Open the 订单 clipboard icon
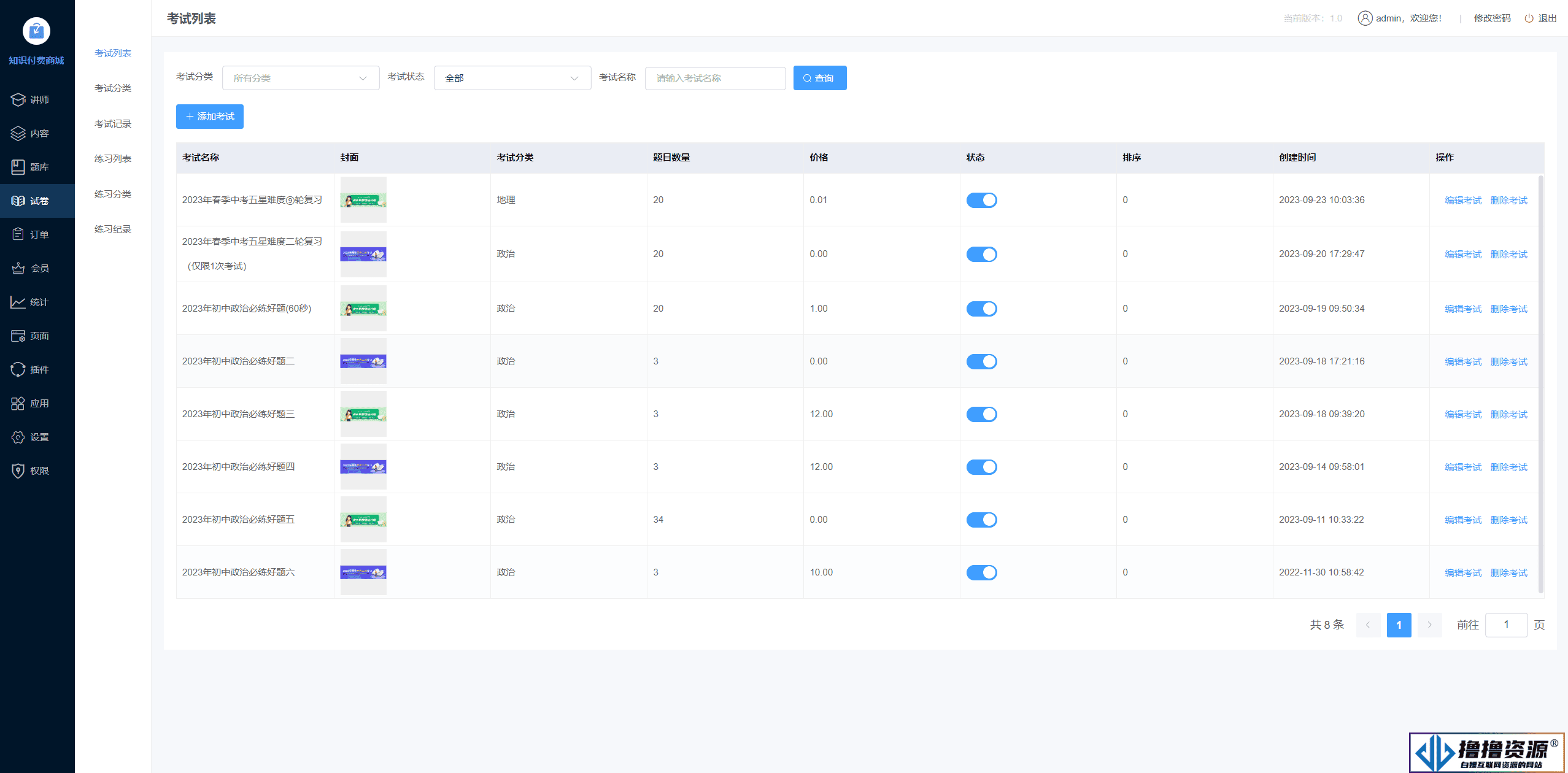The height and width of the screenshot is (773, 1568). [18, 234]
